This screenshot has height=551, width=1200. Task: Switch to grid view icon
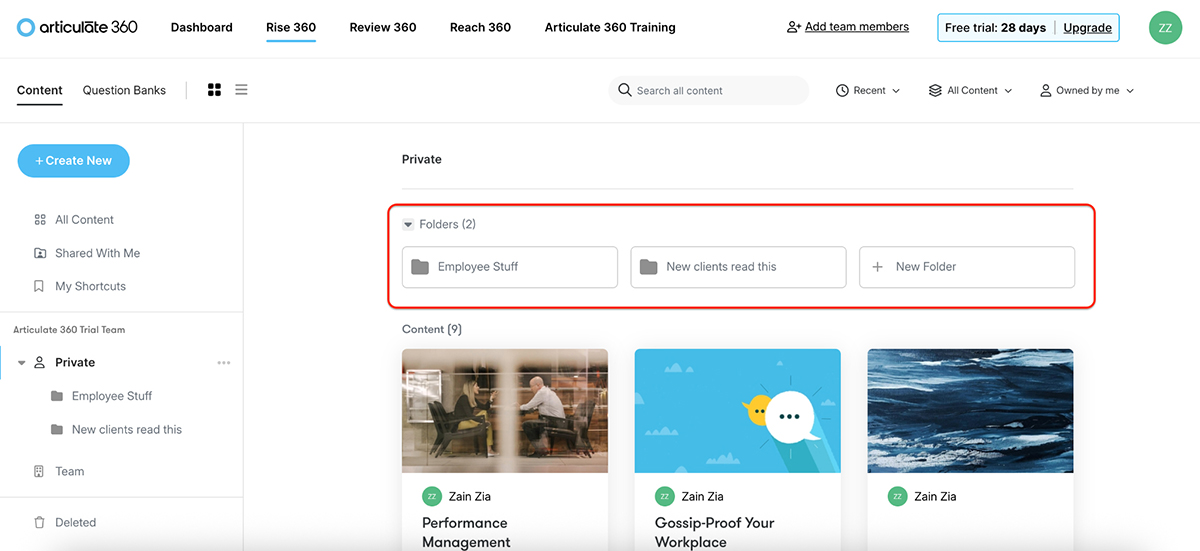click(214, 90)
